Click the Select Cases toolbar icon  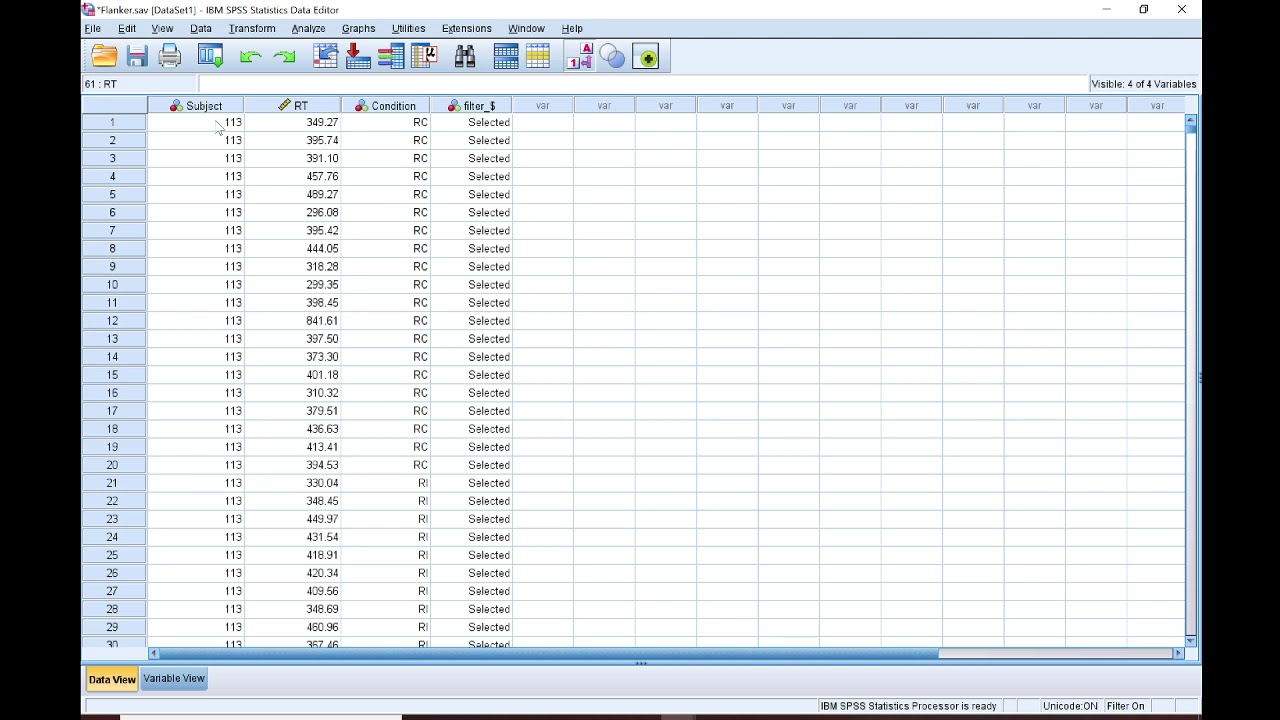[538, 57]
